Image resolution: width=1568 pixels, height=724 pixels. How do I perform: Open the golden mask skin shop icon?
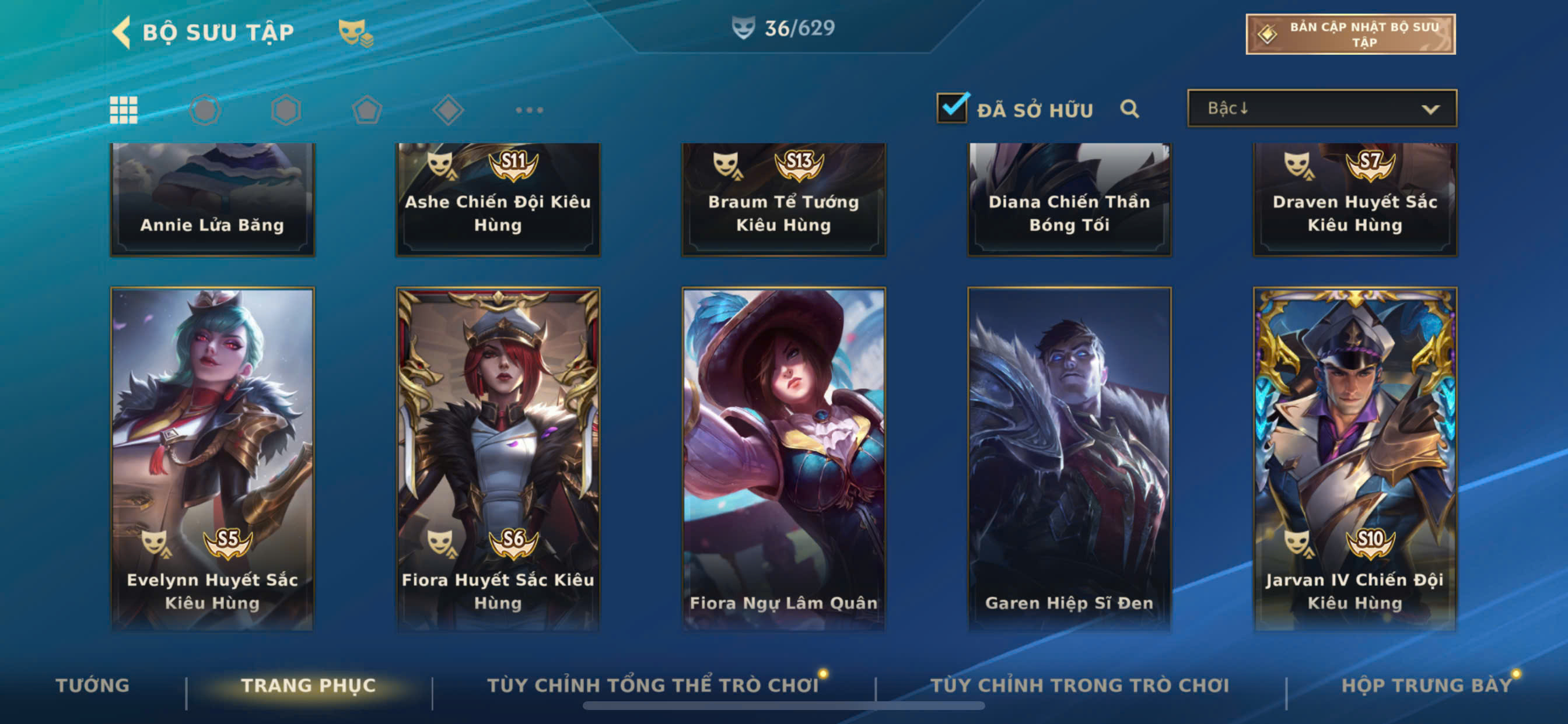pos(356,32)
